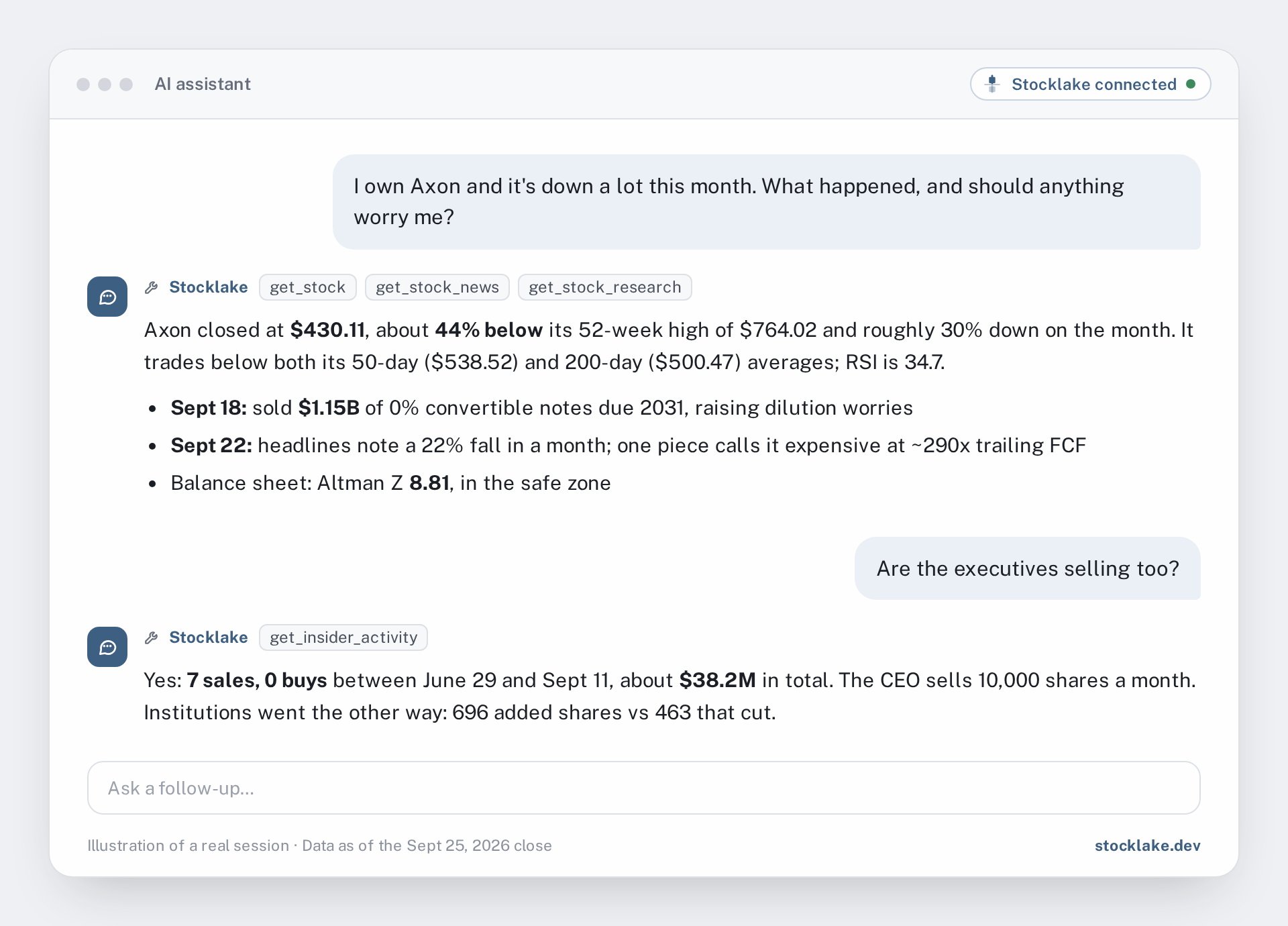
Task: Click the '7 sales, 0 buys' text
Action: click(257, 680)
